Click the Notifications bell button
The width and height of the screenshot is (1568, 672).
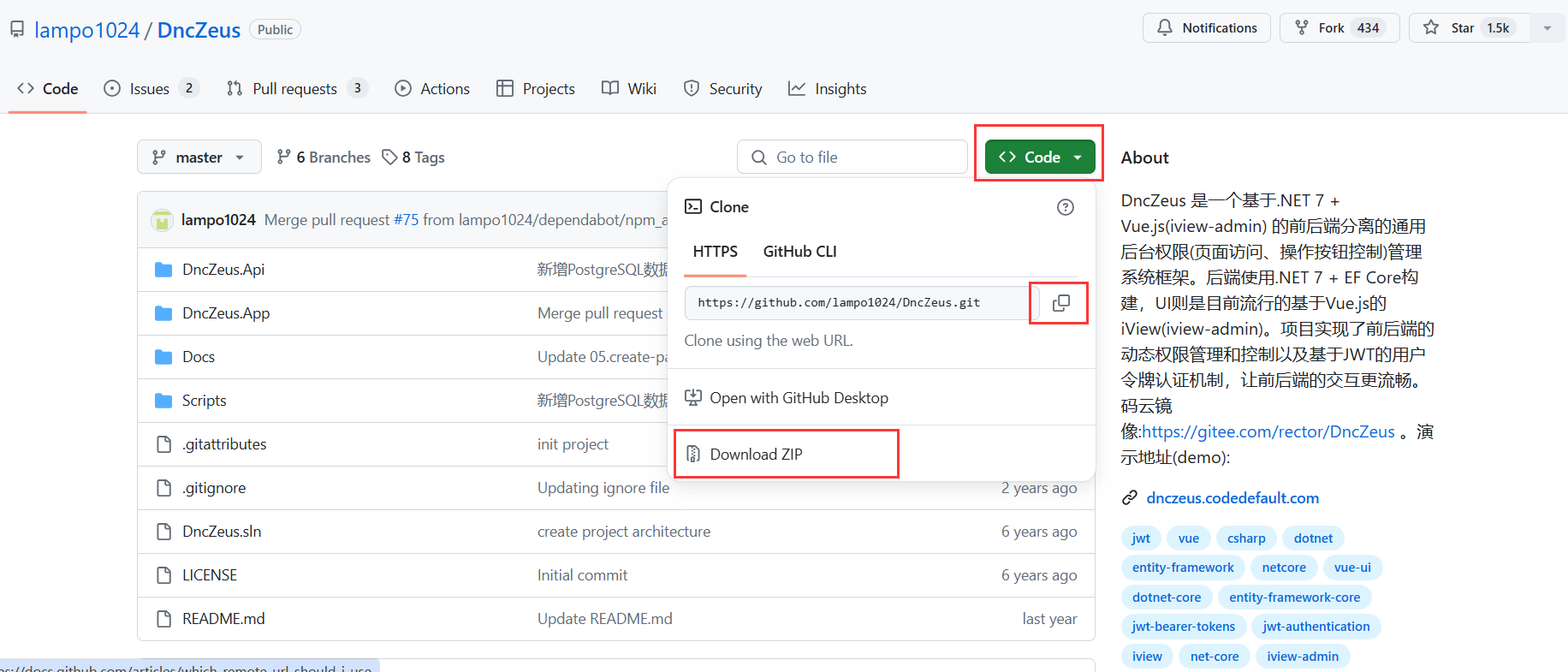[1207, 28]
